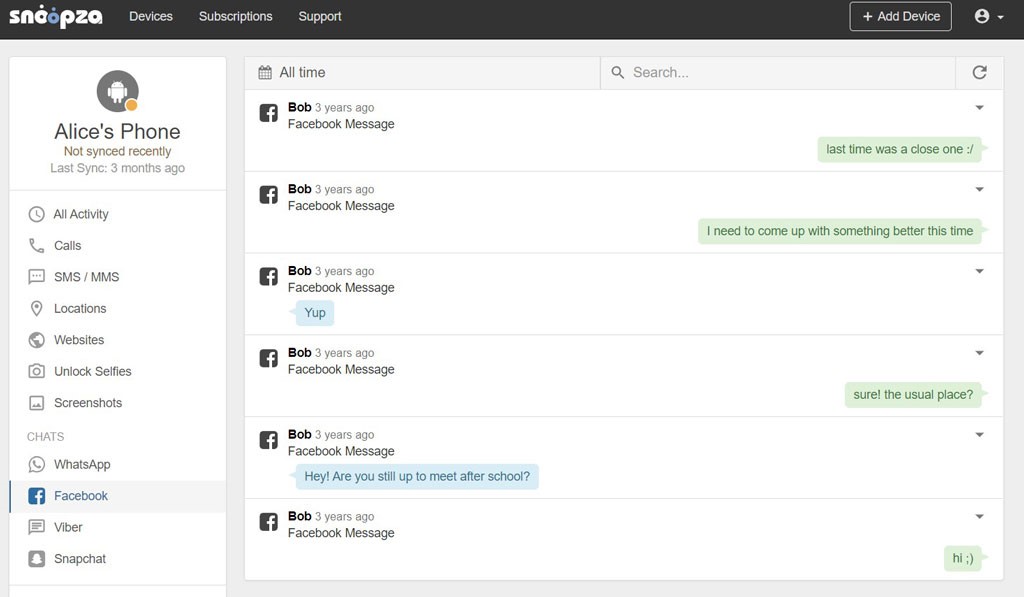Click the refresh icon beside the search bar
Screen dimensions: 1024x597
[979, 72]
